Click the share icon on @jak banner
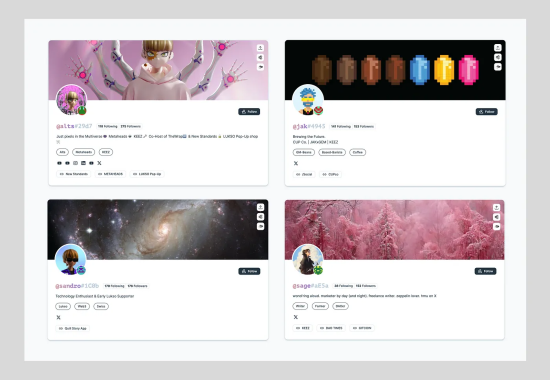 pos(498,48)
